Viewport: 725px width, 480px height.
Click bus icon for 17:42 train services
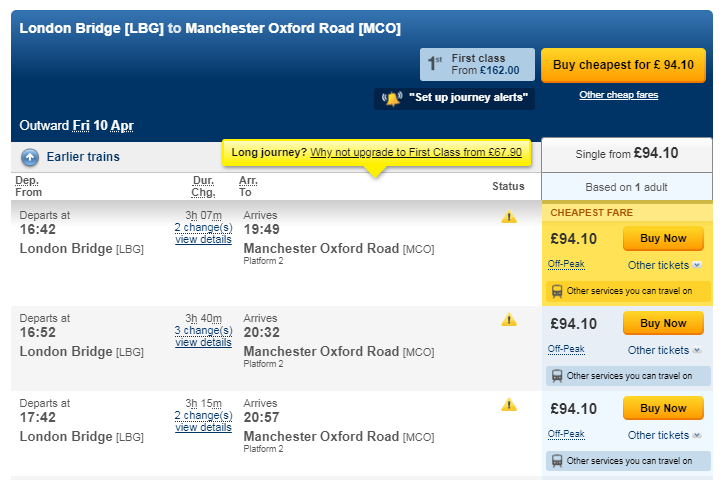click(x=556, y=461)
